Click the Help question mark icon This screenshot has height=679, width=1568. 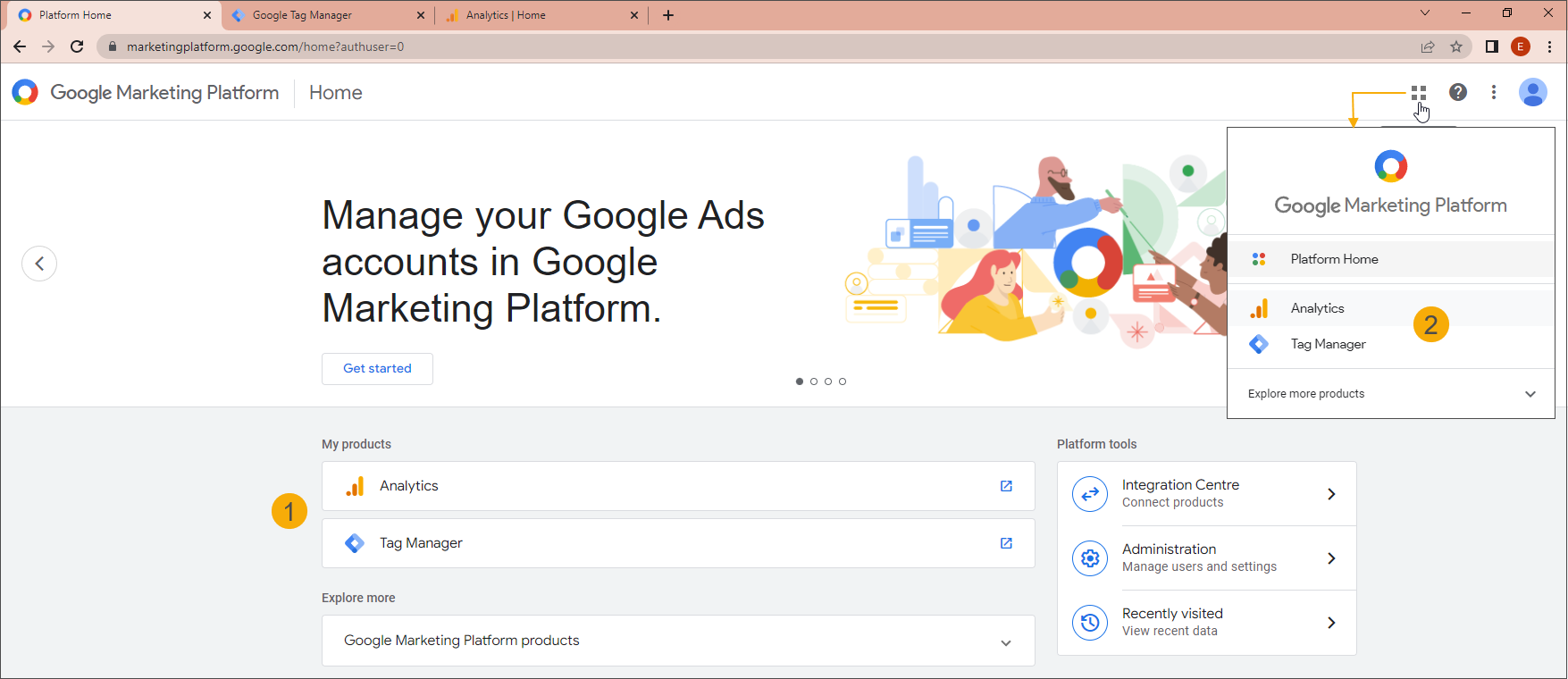[1457, 92]
